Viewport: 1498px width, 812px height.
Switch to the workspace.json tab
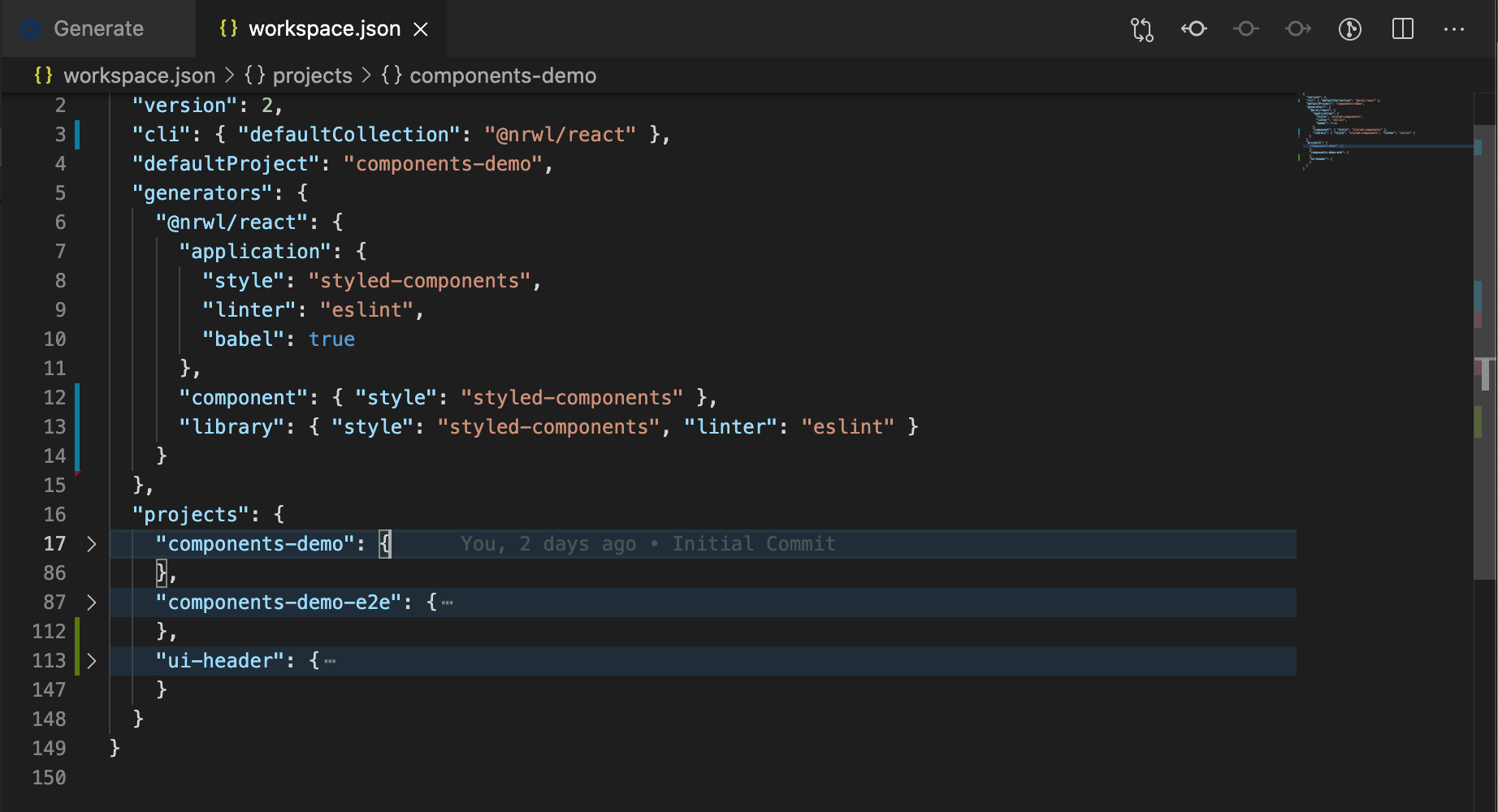[x=324, y=28]
